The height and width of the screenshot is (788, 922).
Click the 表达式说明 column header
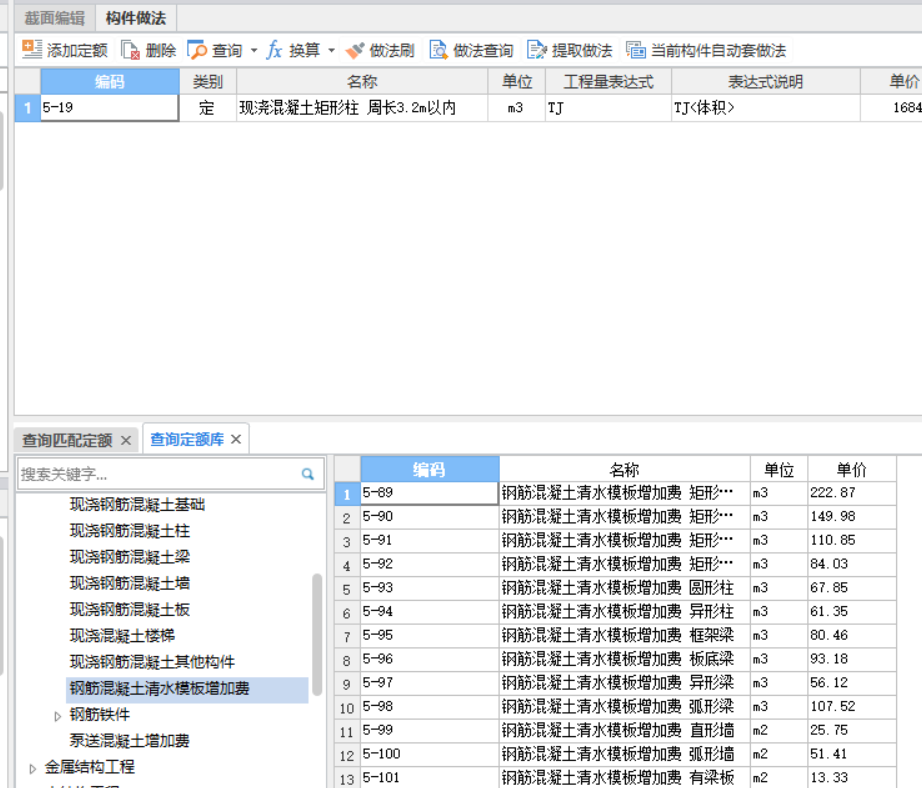[766, 81]
